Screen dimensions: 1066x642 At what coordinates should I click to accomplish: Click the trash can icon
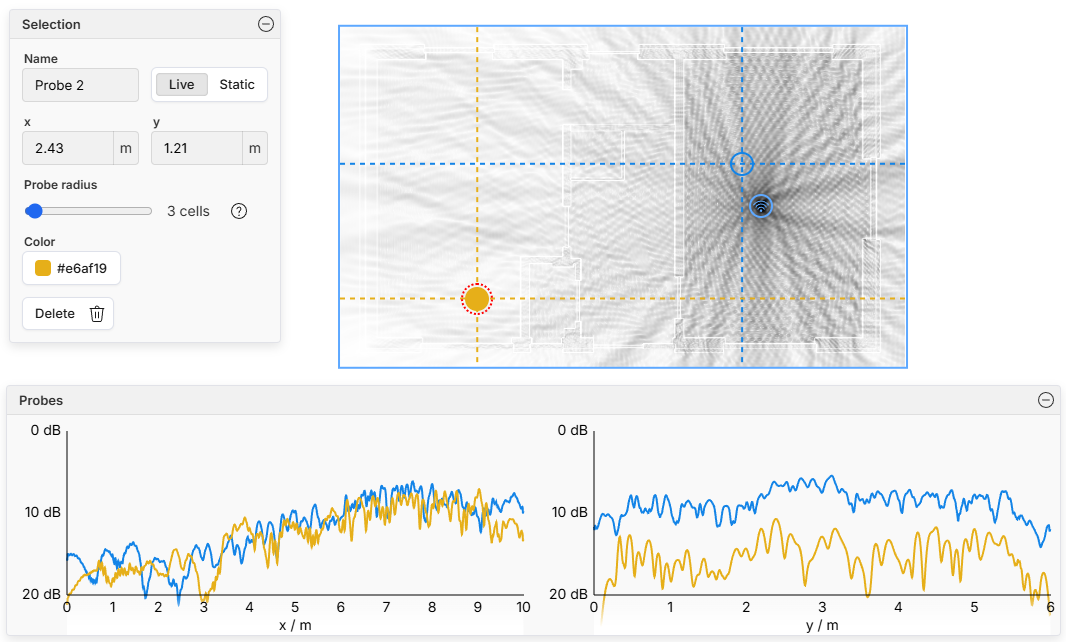97,314
